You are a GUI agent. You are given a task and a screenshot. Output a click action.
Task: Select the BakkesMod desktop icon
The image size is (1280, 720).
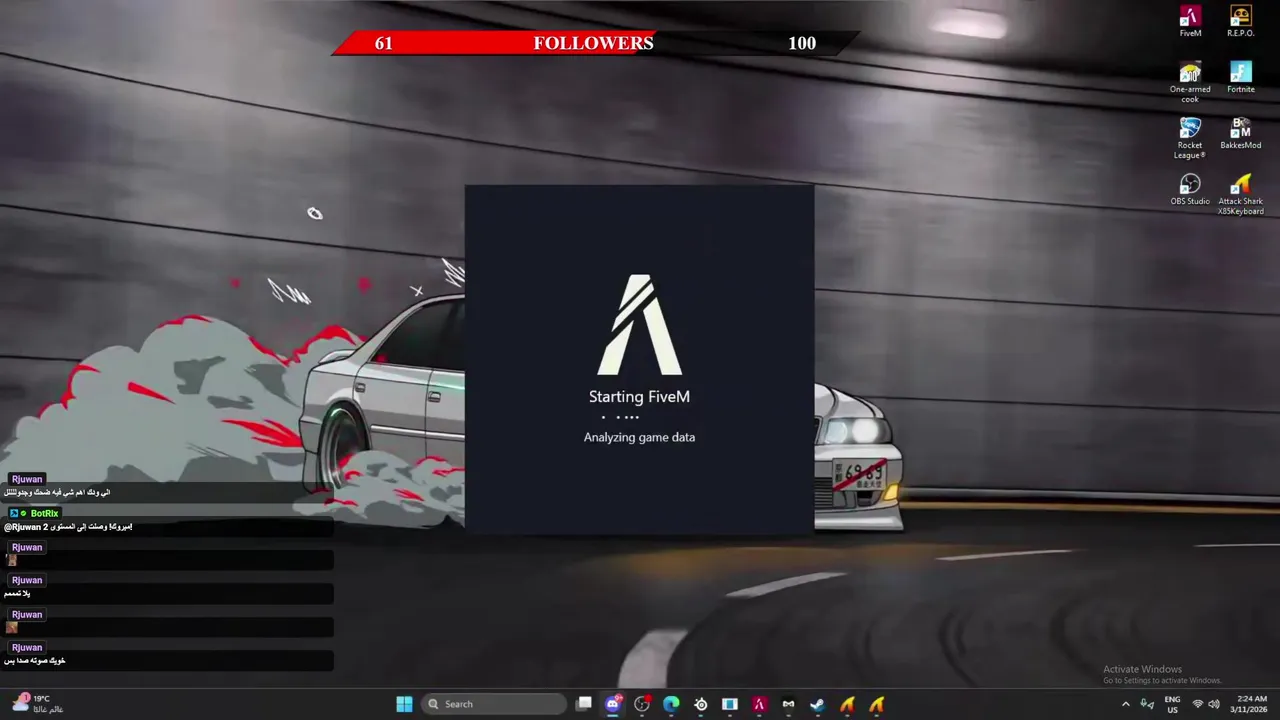pyautogui.click(x=1240, y=134)
